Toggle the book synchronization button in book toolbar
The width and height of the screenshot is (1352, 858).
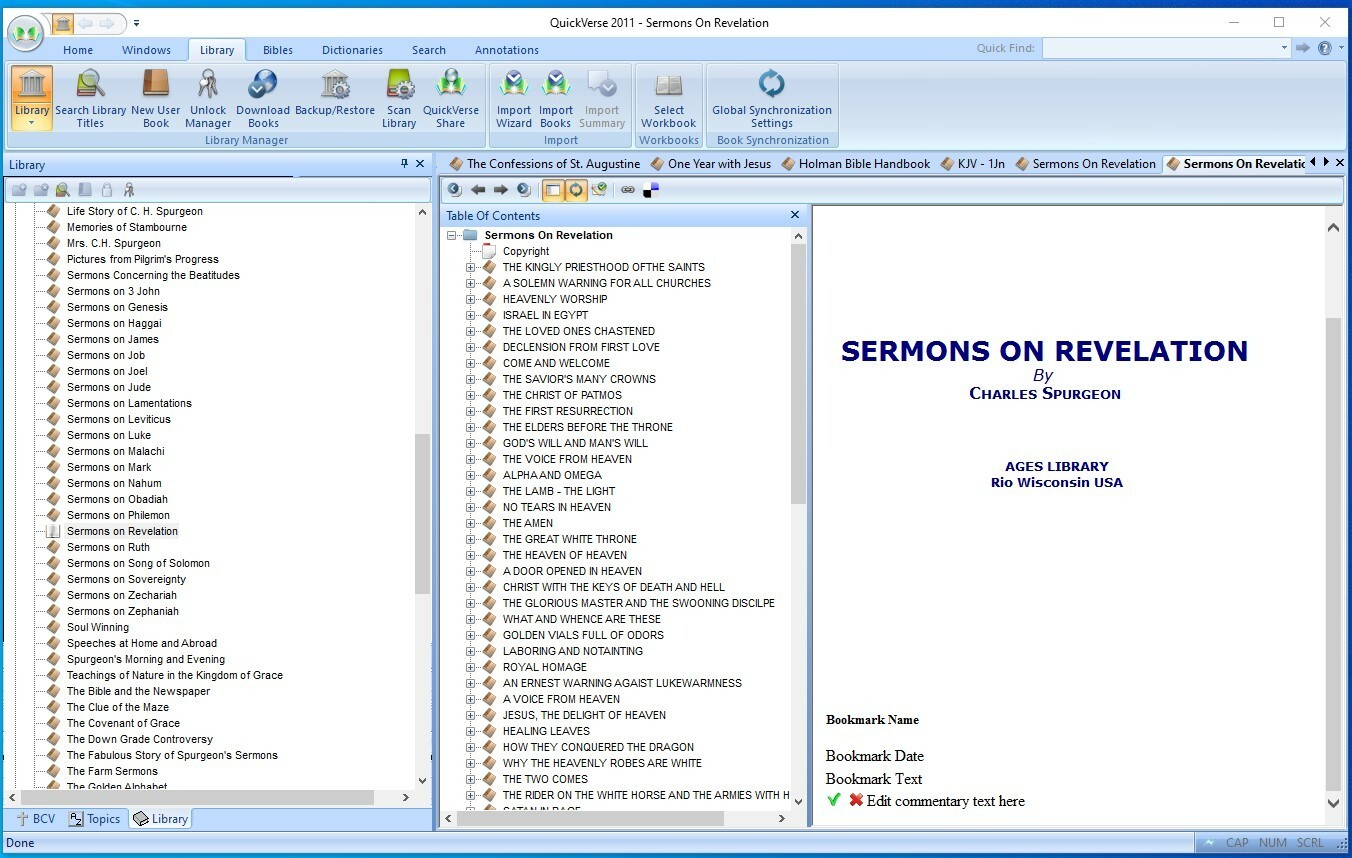click(x=576, y=189)
